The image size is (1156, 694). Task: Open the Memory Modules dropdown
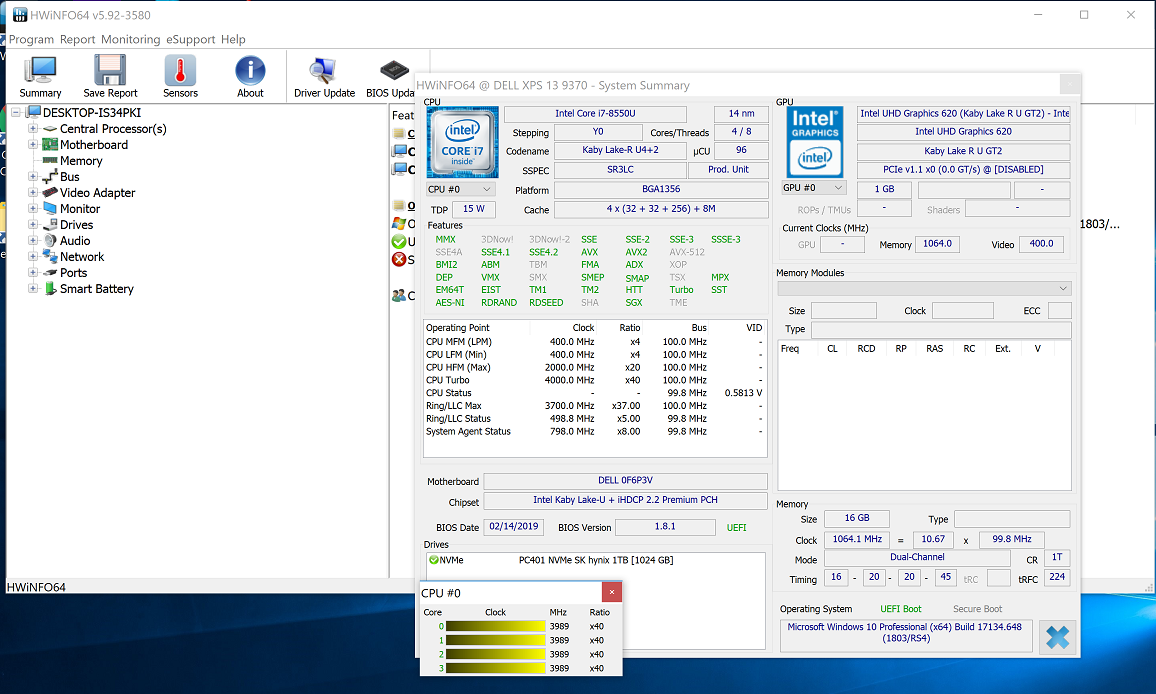pyautogui.click(x=925, y=288)
